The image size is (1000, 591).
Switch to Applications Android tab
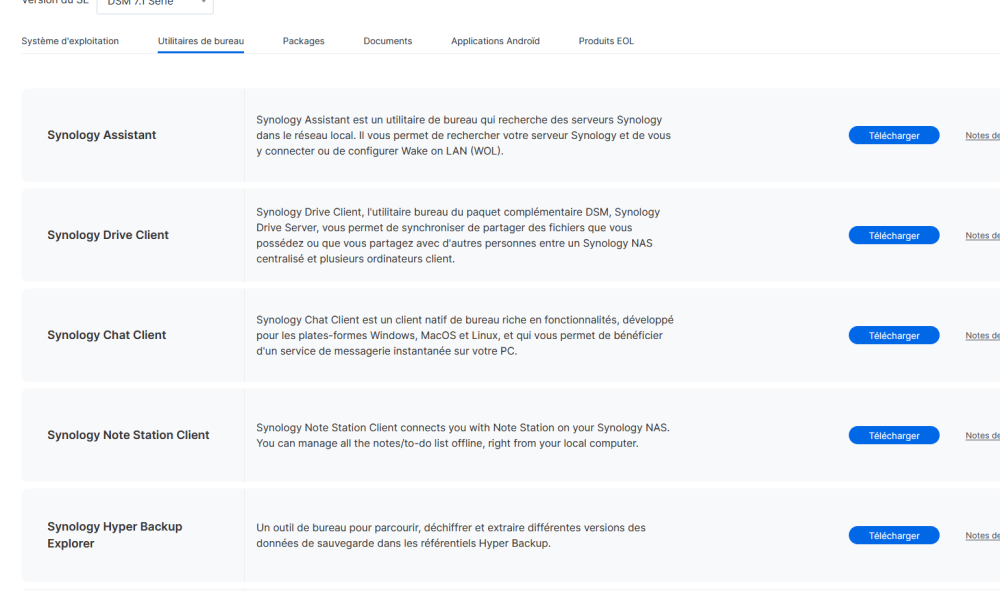point(495,41)
